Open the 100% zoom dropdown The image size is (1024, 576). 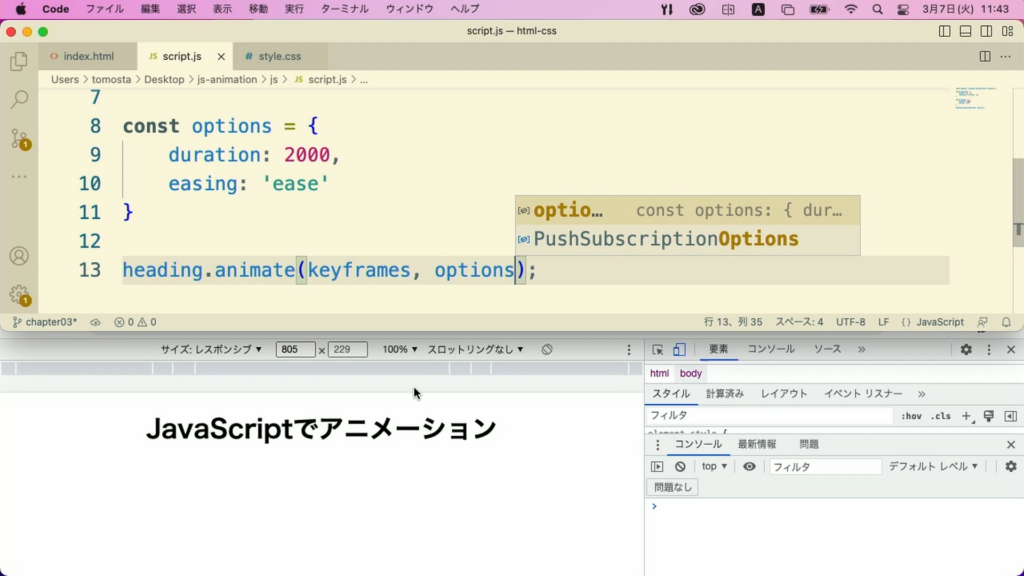400,349
